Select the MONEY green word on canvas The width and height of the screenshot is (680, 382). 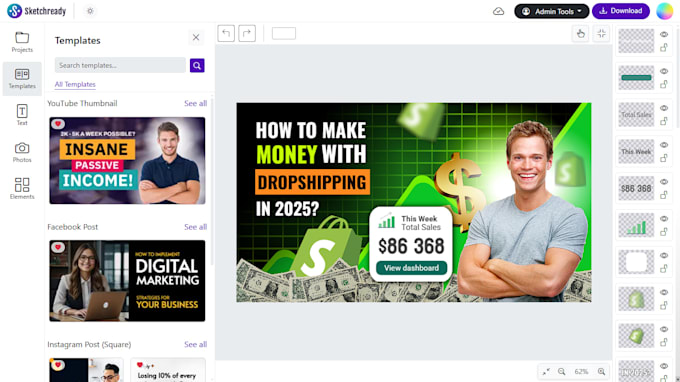[287, 154]
